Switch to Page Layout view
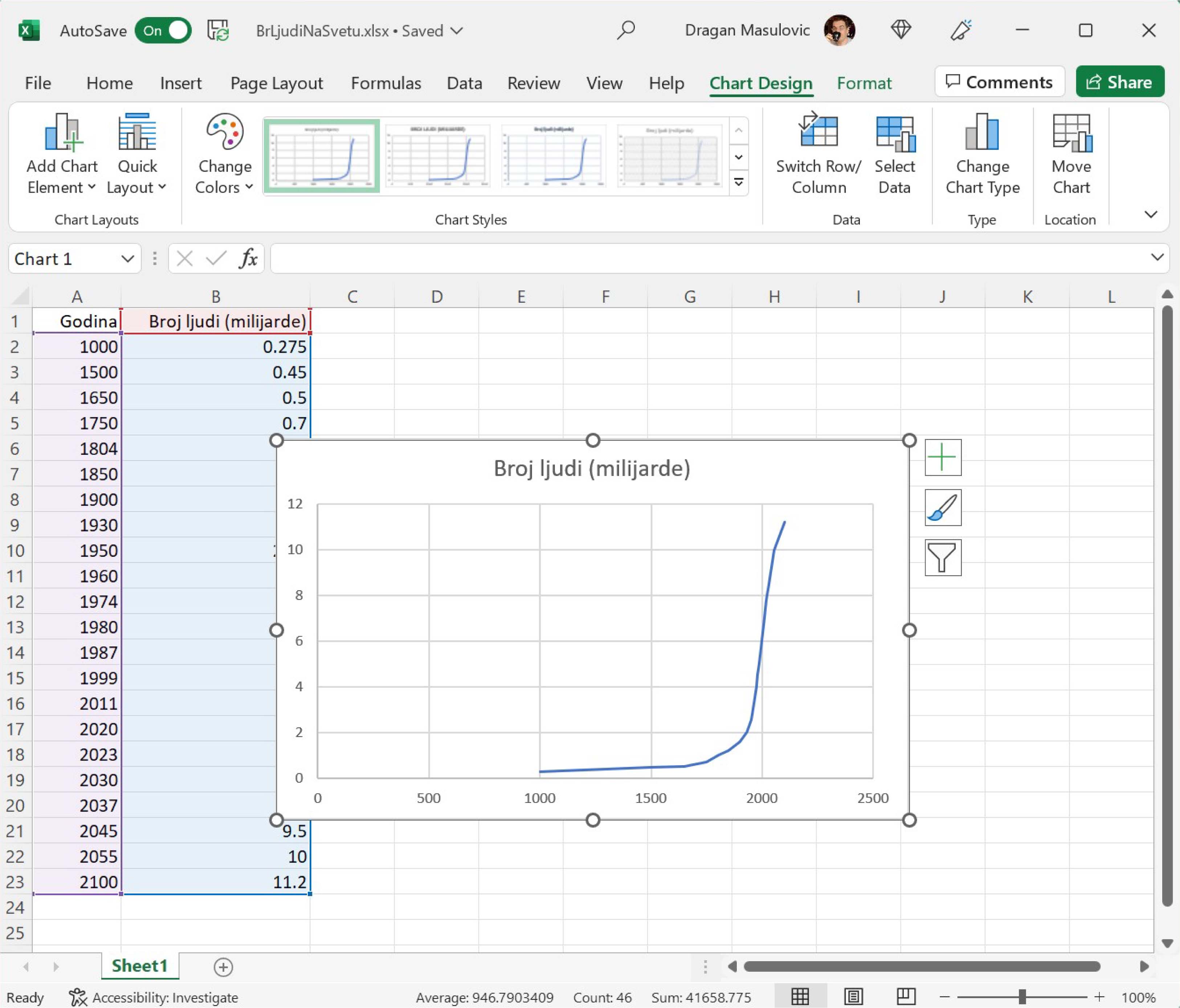Viewport: 1180px width, 1008px height. pyautogui.click(x=853, y=997)
